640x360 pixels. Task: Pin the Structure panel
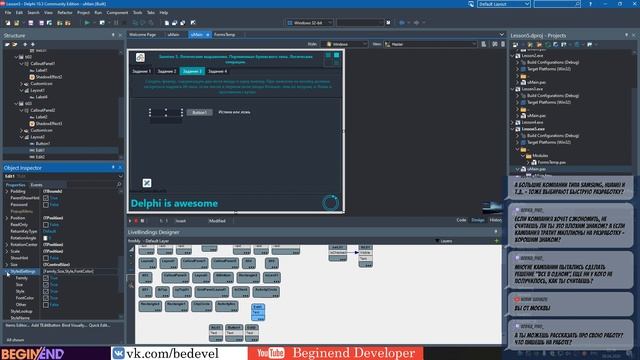113,36
